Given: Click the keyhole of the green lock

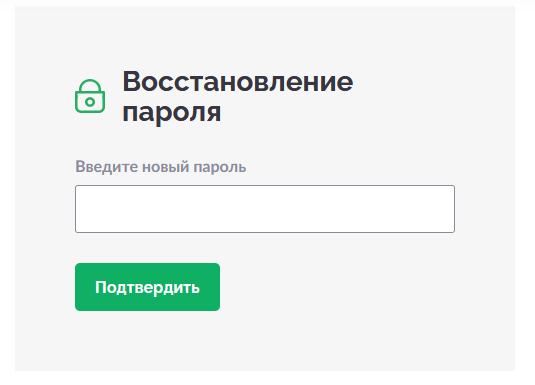Looking at the screenshot, I should (x=90, y=102).
